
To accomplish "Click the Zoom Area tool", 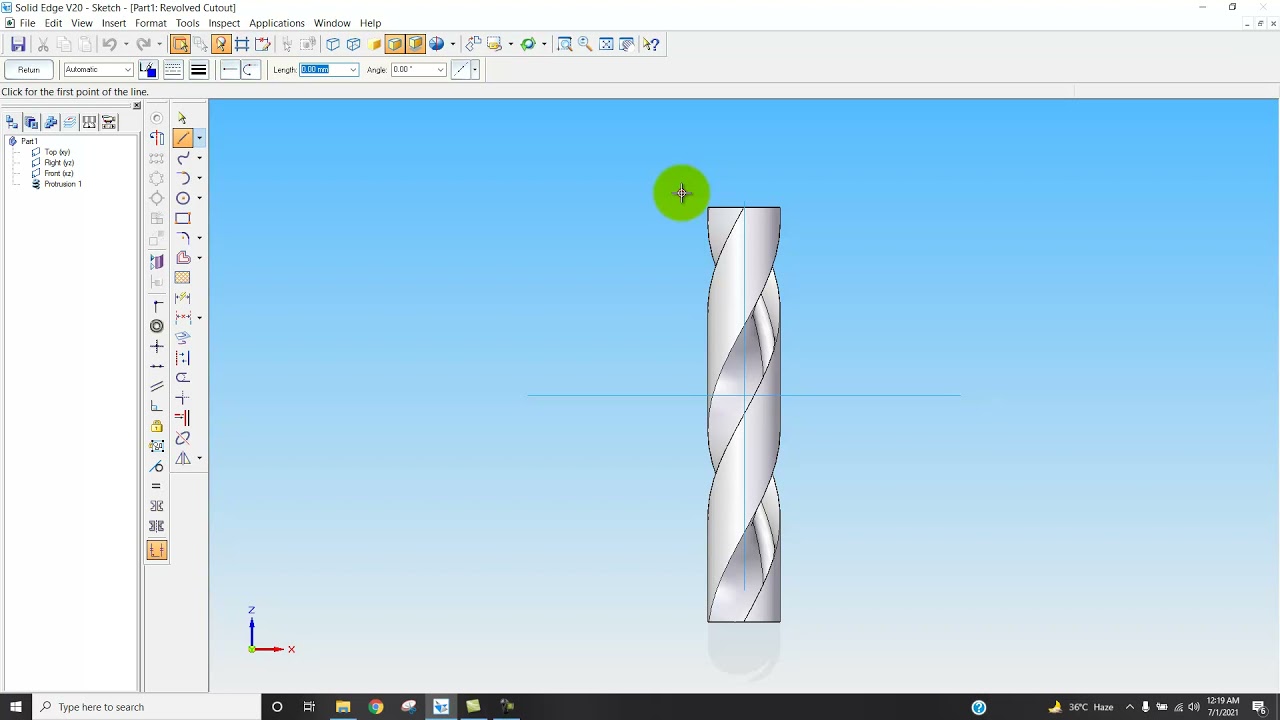I will click(565, 44).
